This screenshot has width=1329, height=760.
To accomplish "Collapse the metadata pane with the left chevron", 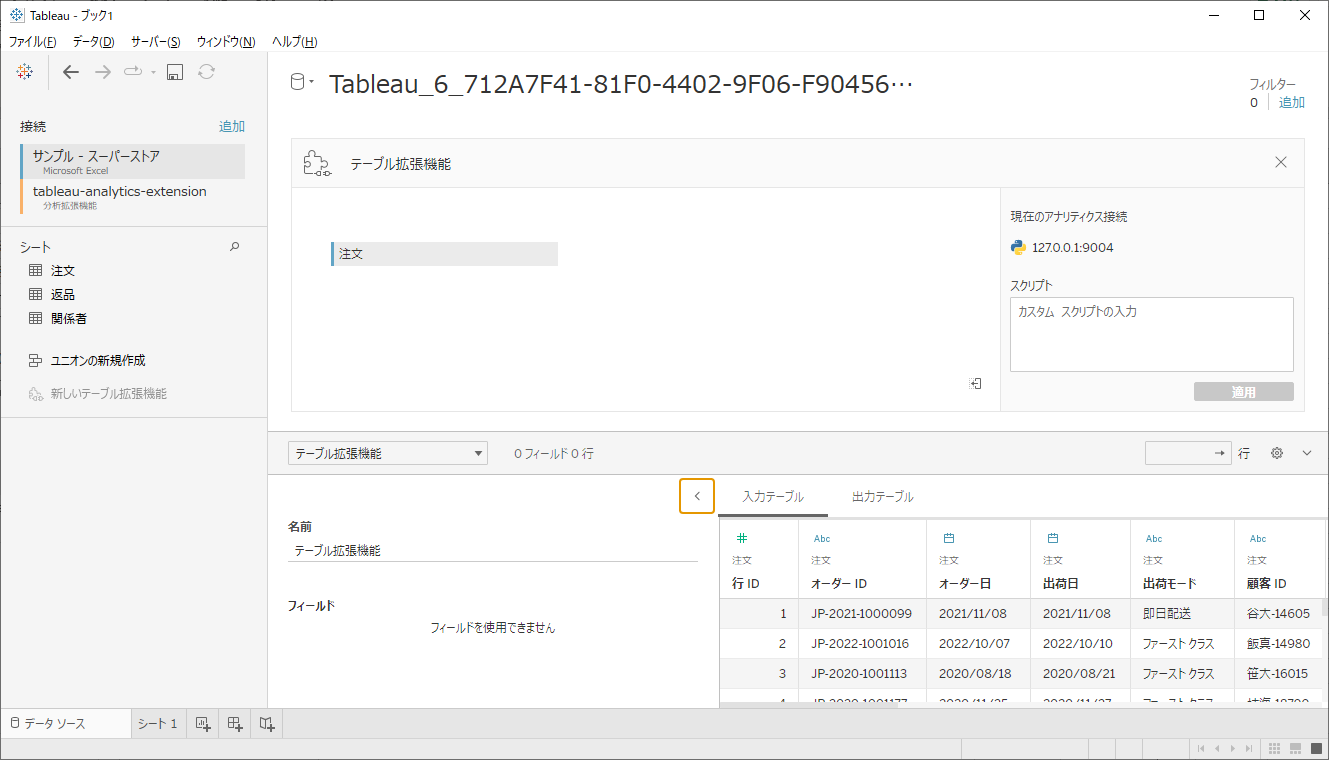I will pos(697,496).
